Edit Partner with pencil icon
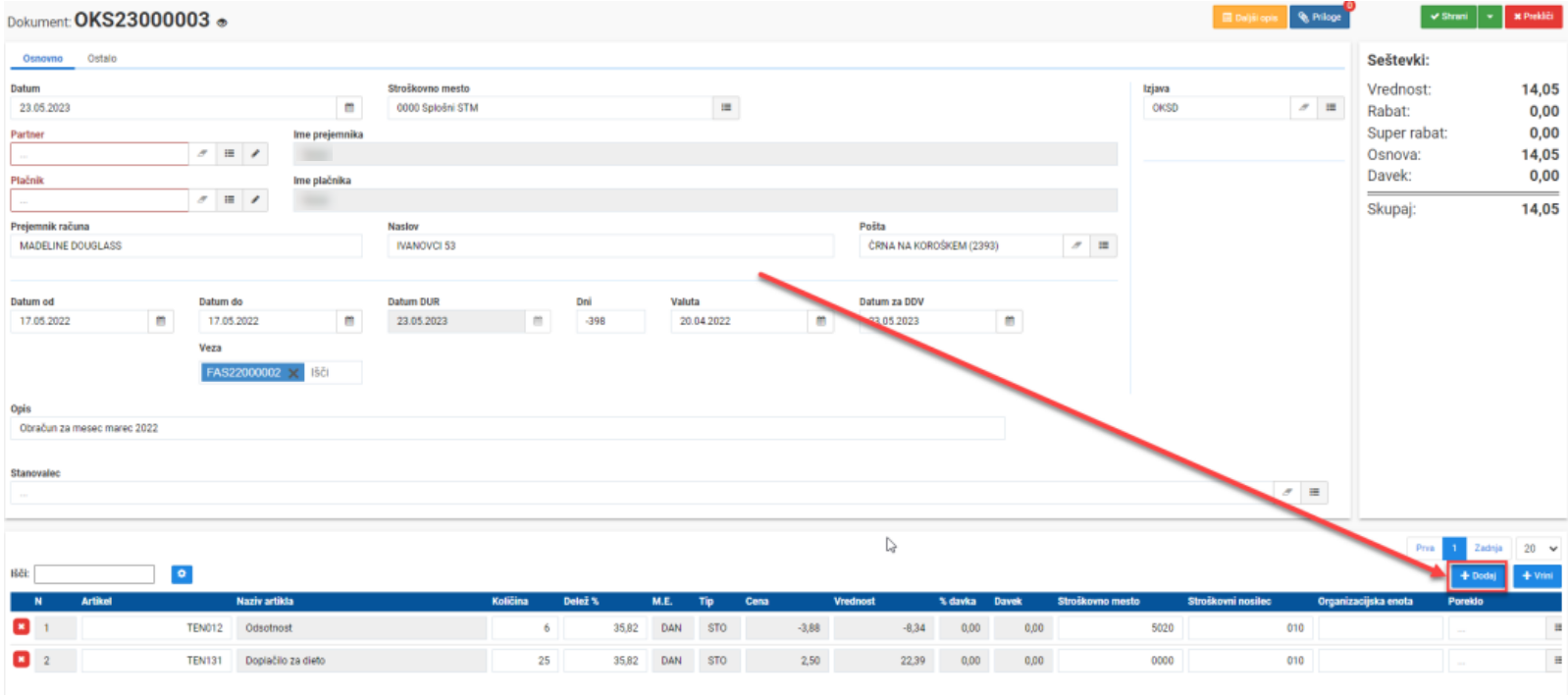 click(255, 154)
